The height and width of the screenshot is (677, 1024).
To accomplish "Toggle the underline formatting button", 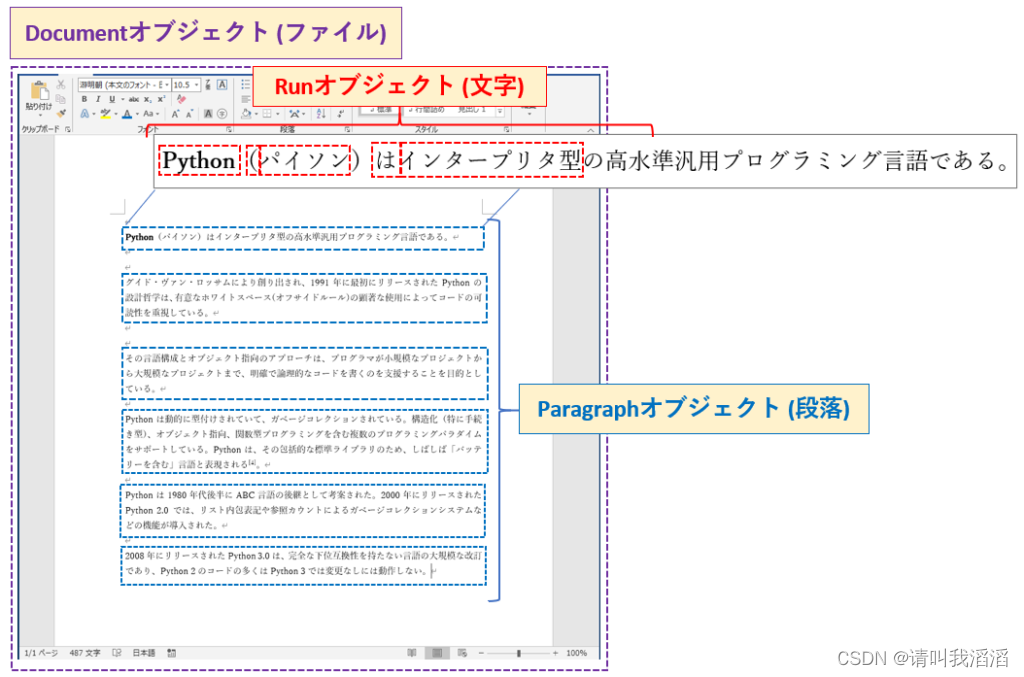I will (x=113, y=99).
